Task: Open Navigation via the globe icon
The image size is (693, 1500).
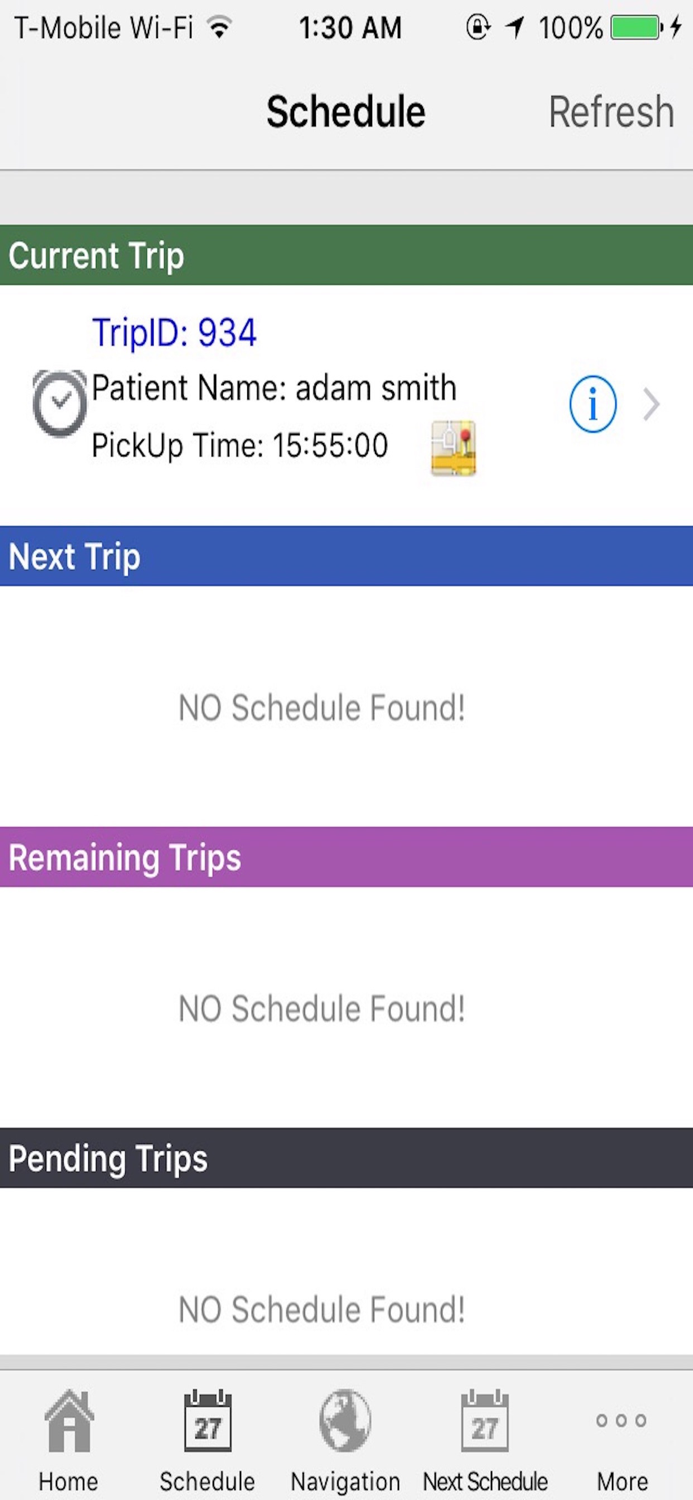Action: click(345, 1421)
